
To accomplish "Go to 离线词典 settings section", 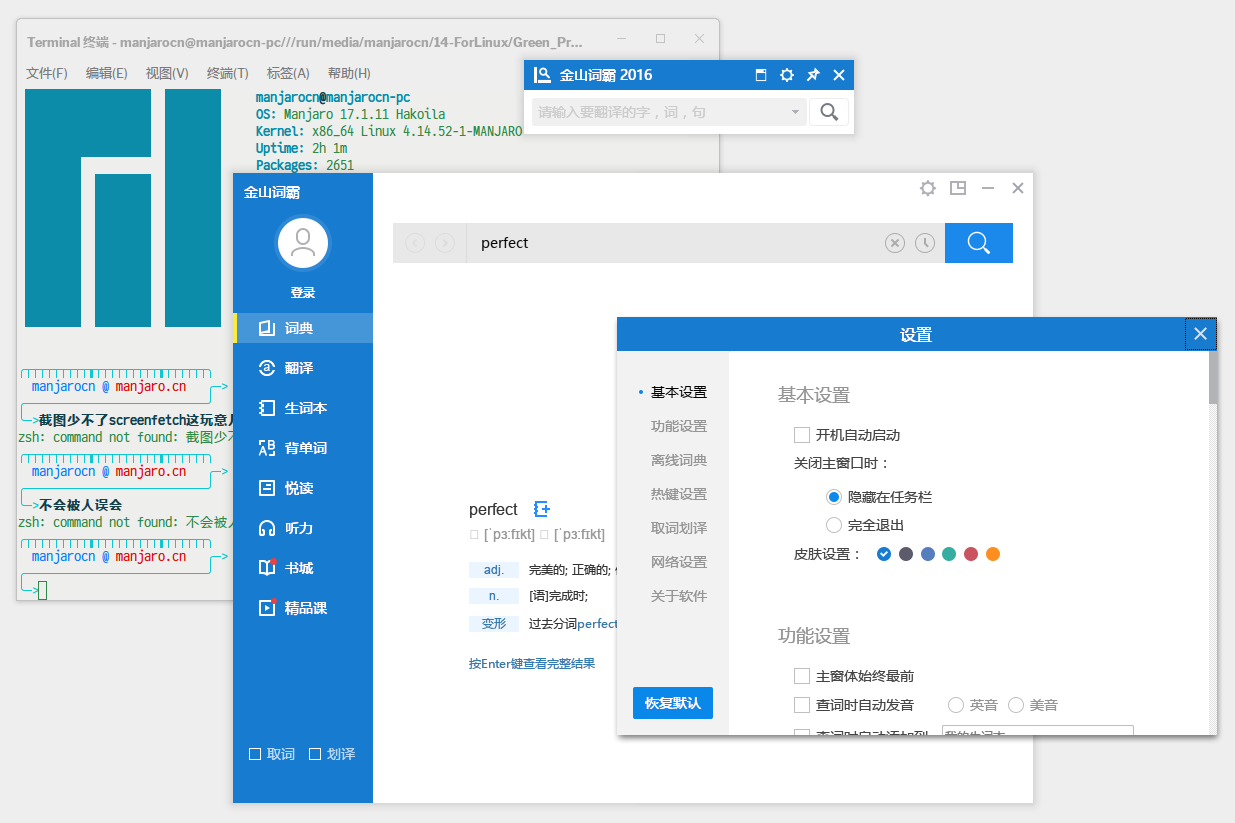I will 679,460.
